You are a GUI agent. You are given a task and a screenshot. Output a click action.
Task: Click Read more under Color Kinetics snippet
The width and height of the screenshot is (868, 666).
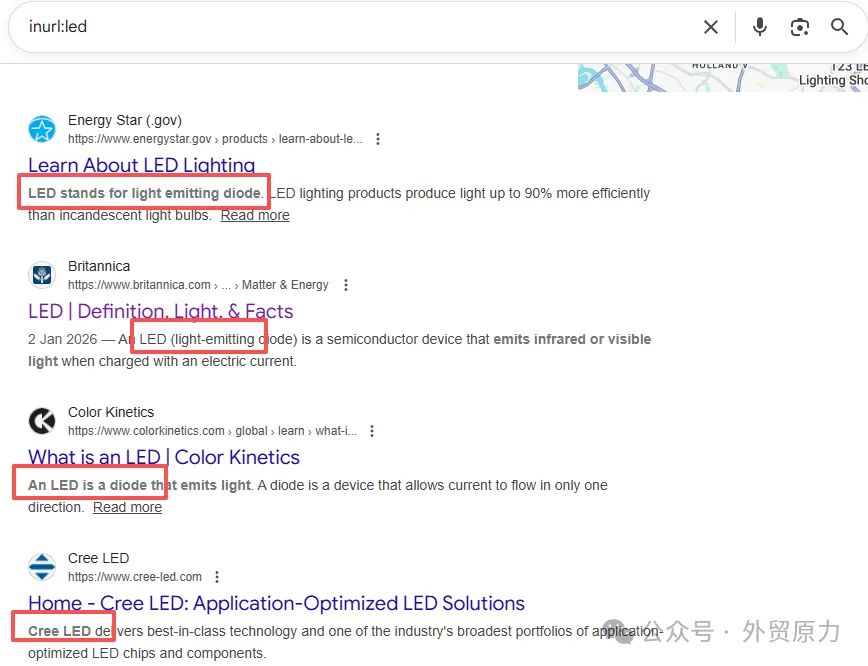127,507
